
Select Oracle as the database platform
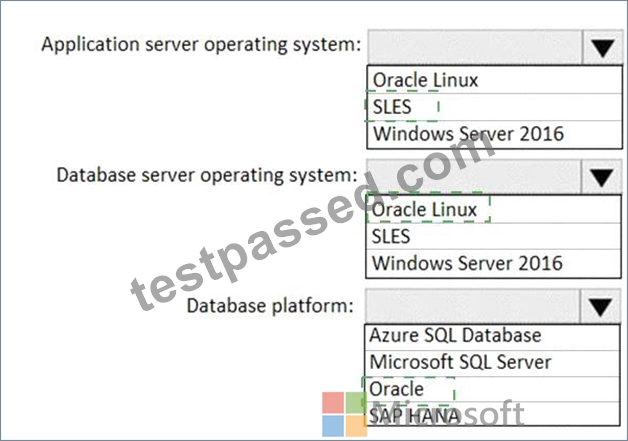(492, 389)
